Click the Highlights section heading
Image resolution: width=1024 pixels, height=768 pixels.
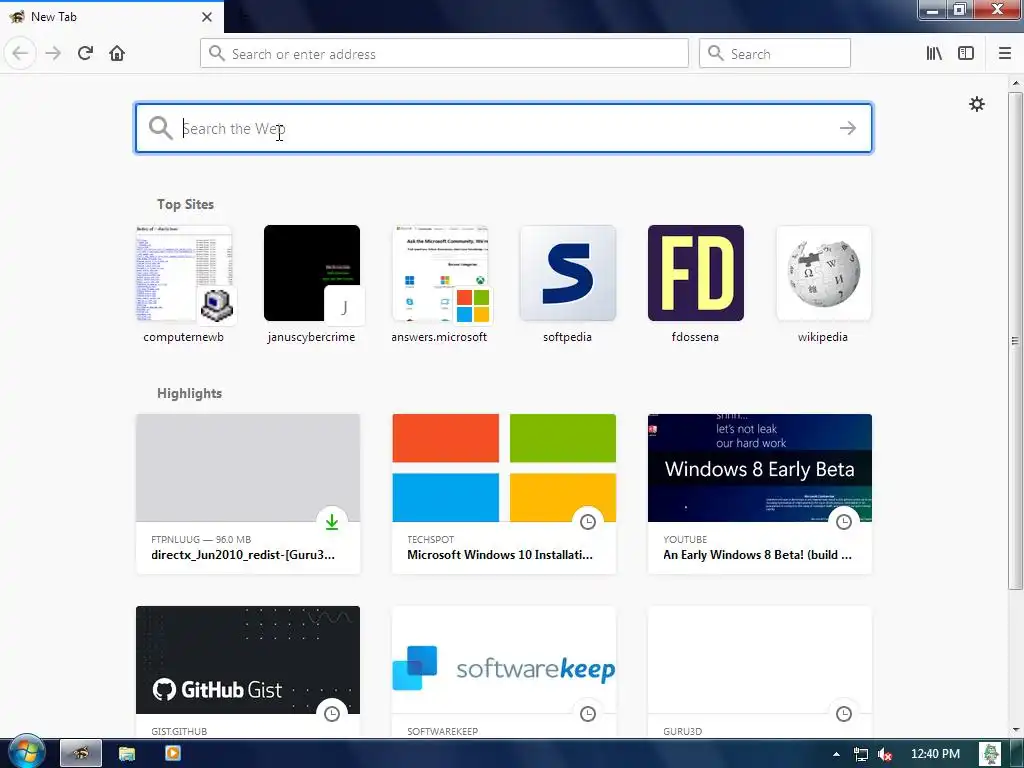coord(189,393)
